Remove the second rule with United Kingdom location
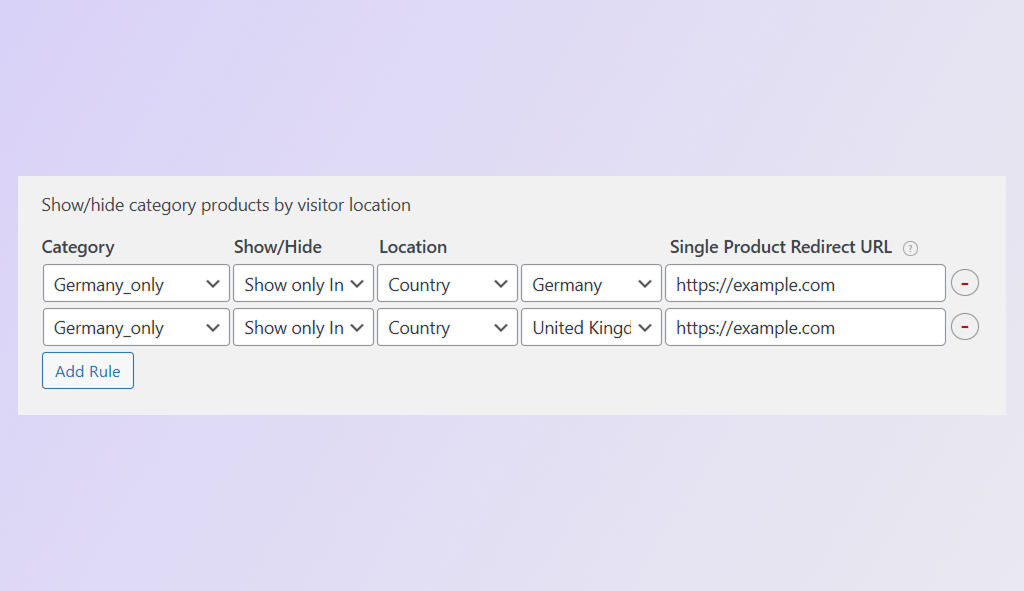The image size is (1024, 591). [x=964, y=327]
